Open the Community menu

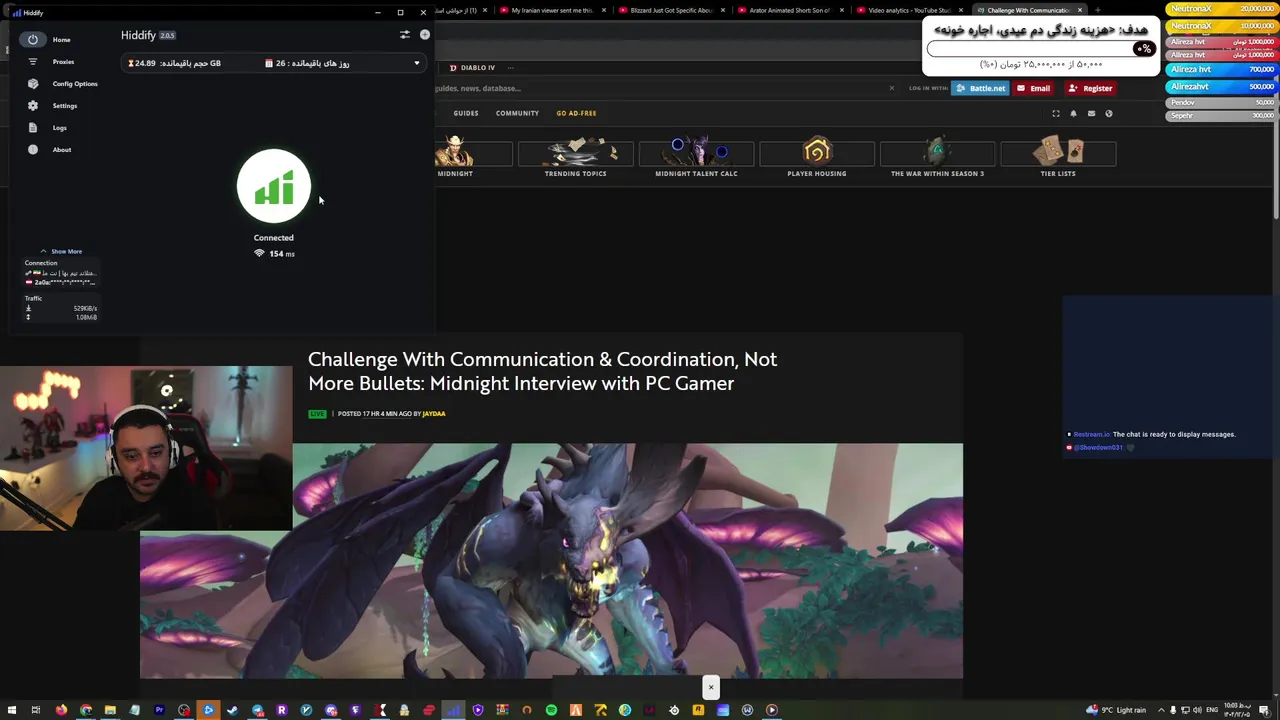click(517, 113)
